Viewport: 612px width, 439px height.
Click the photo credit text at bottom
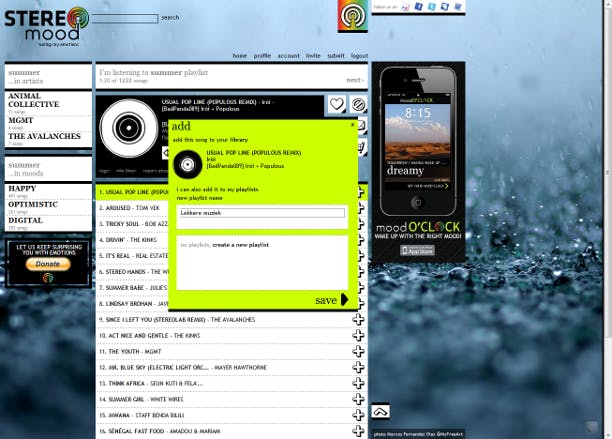[418, 434]
